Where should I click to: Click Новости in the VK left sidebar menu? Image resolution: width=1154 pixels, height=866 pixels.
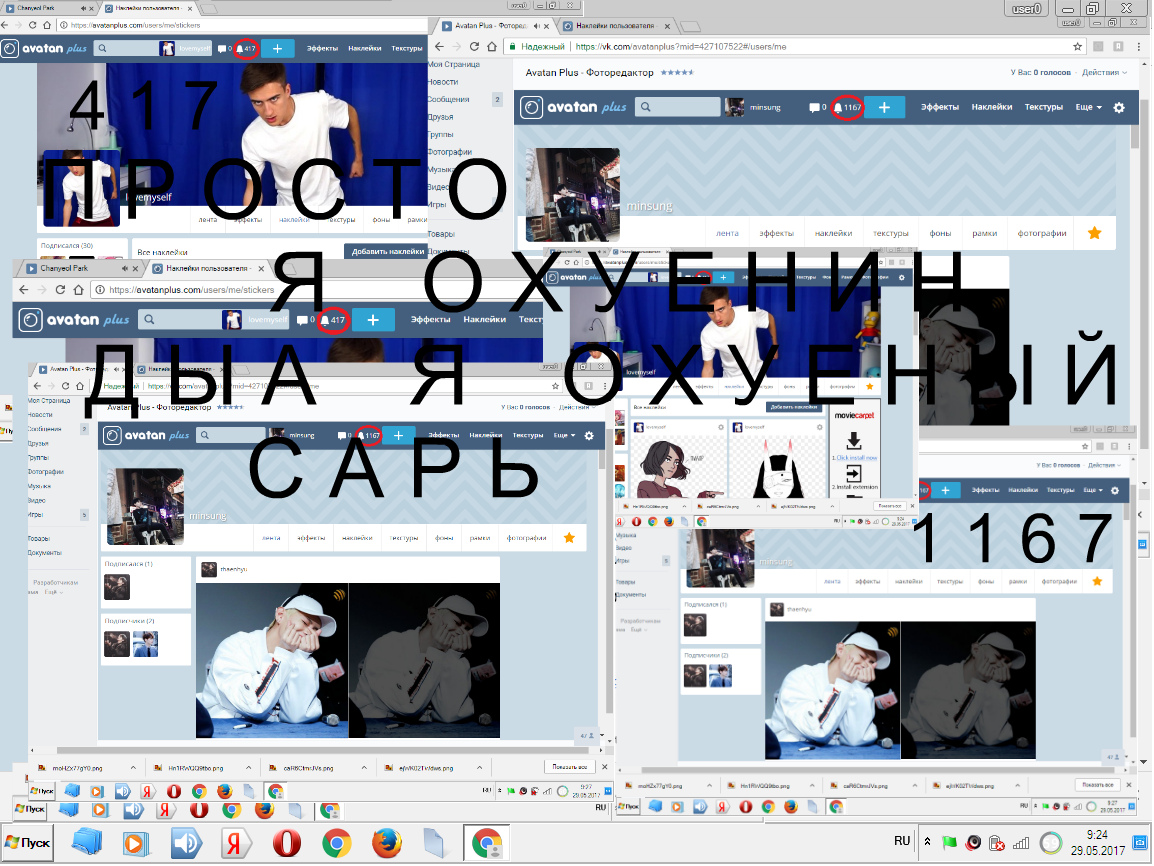pos(443,82)
